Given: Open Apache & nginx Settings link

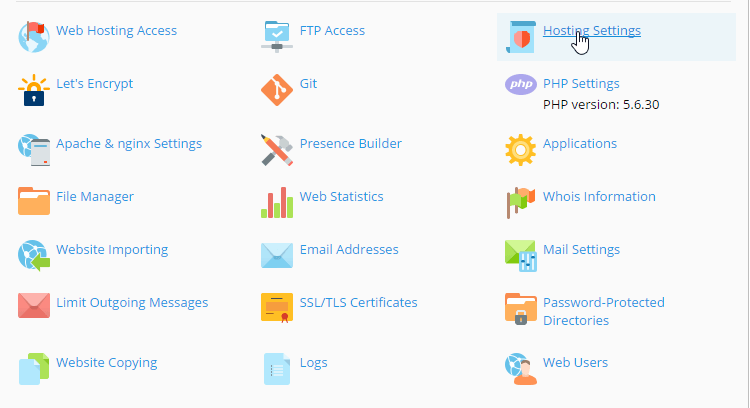Looking at the screenshot, I should click(x=129, y=144).
